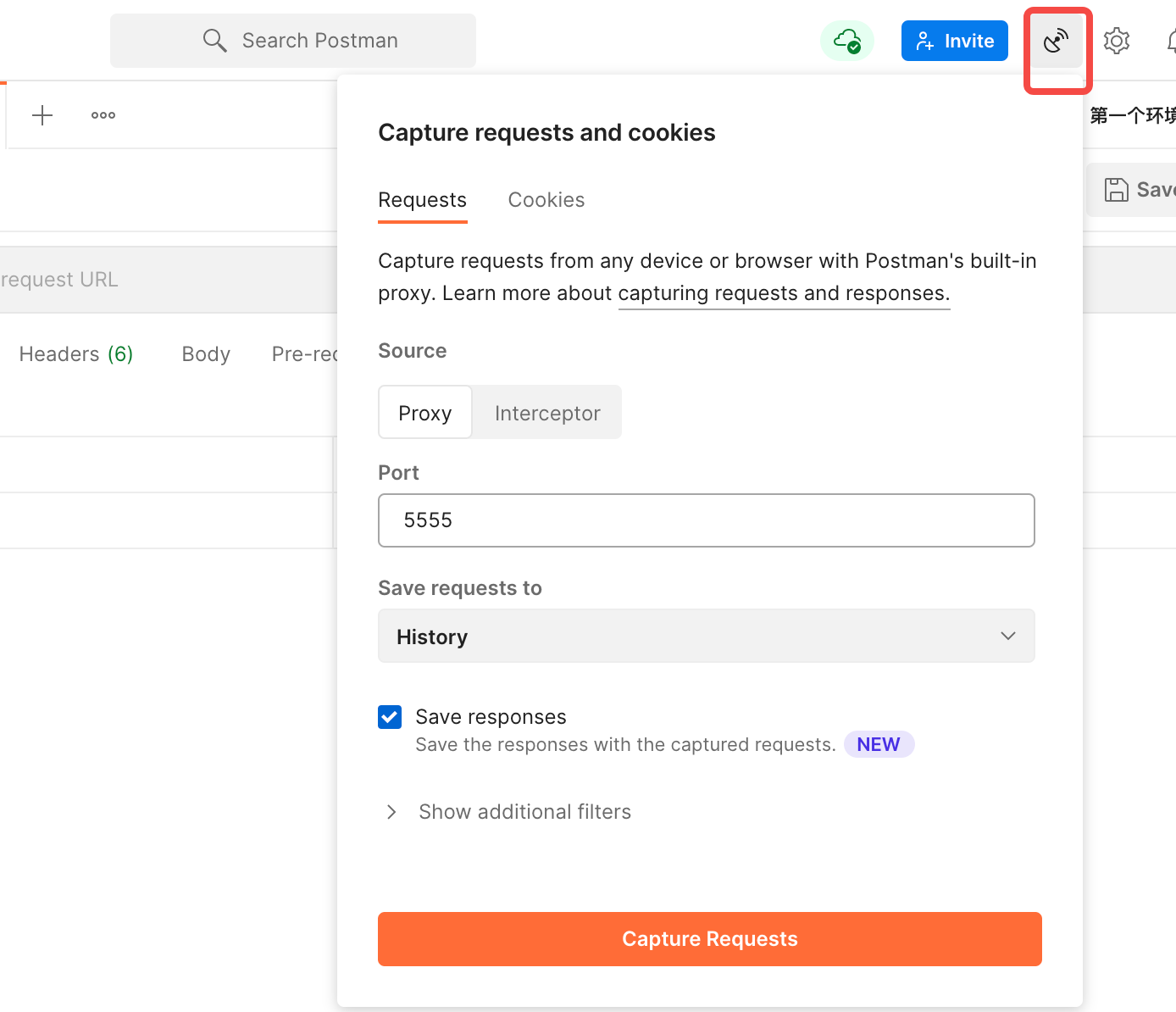Image resolution: width=1176 pixels, height=1012 pixels.
Task: Open the three-dots tab options icon
Action: (x=103, y=115)
